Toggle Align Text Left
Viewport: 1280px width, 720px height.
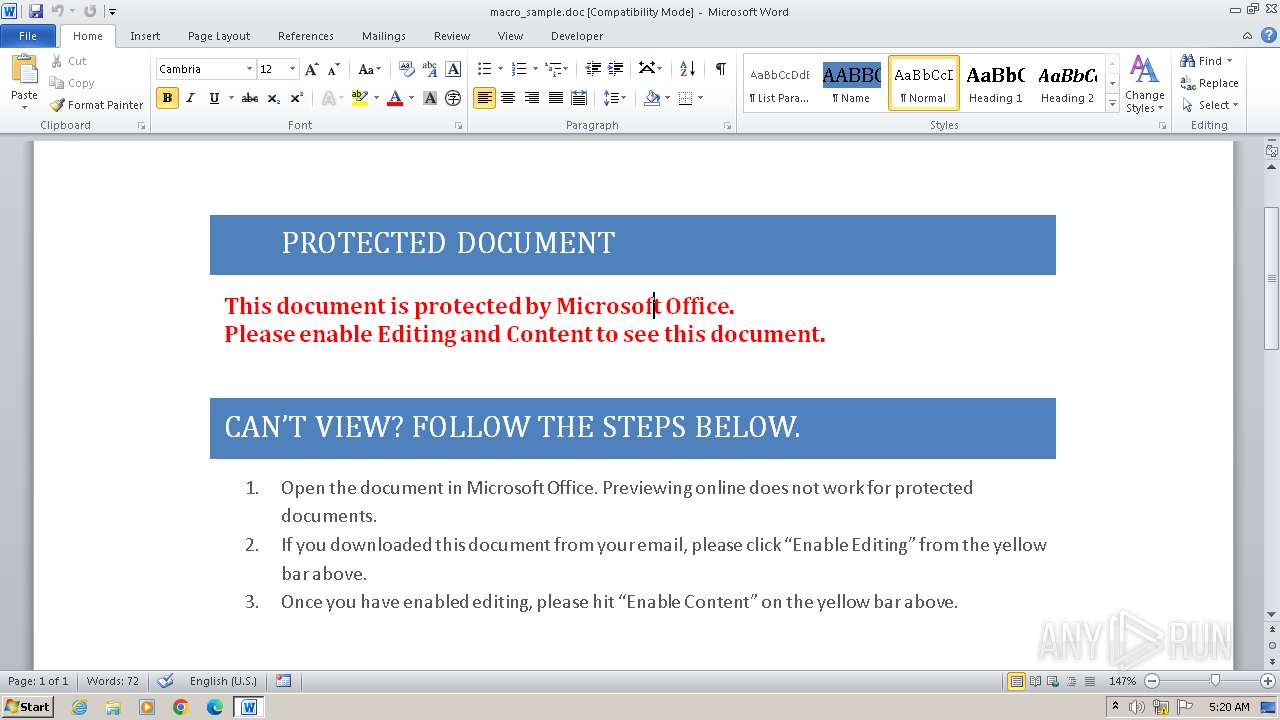(484, 98)
